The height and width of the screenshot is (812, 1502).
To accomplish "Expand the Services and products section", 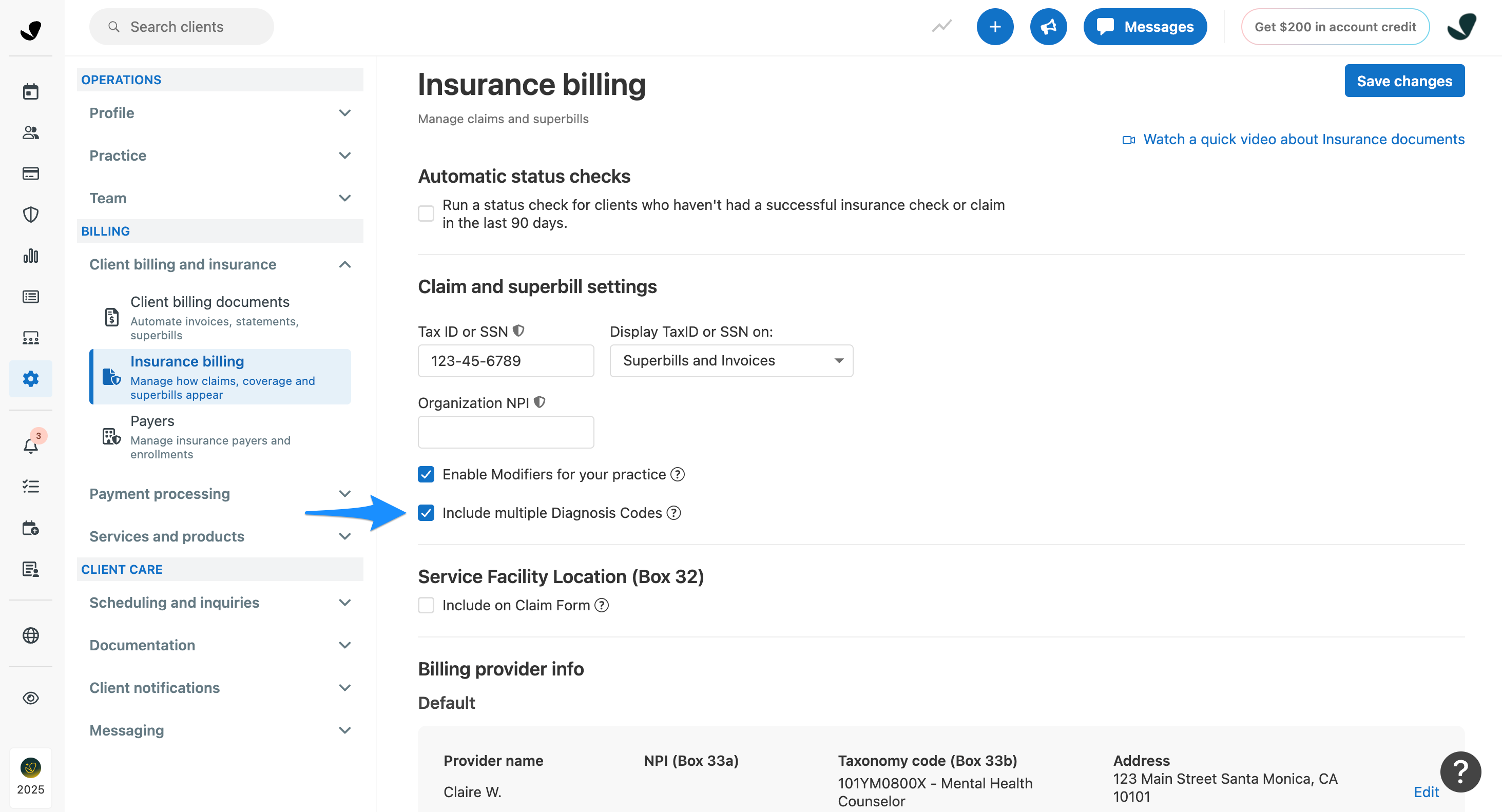I will point(220,536).
